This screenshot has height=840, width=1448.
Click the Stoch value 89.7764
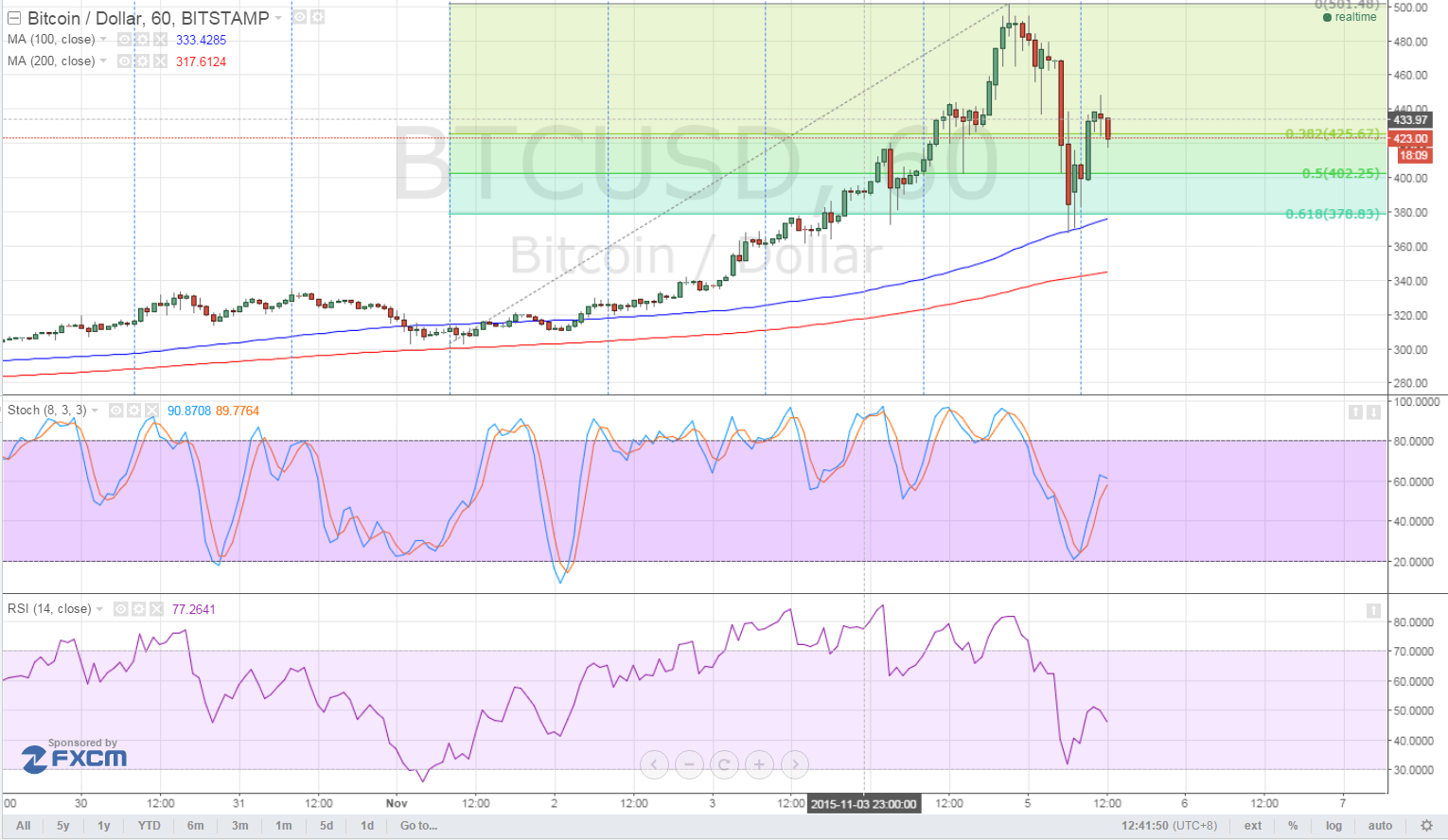click(238, 411)
